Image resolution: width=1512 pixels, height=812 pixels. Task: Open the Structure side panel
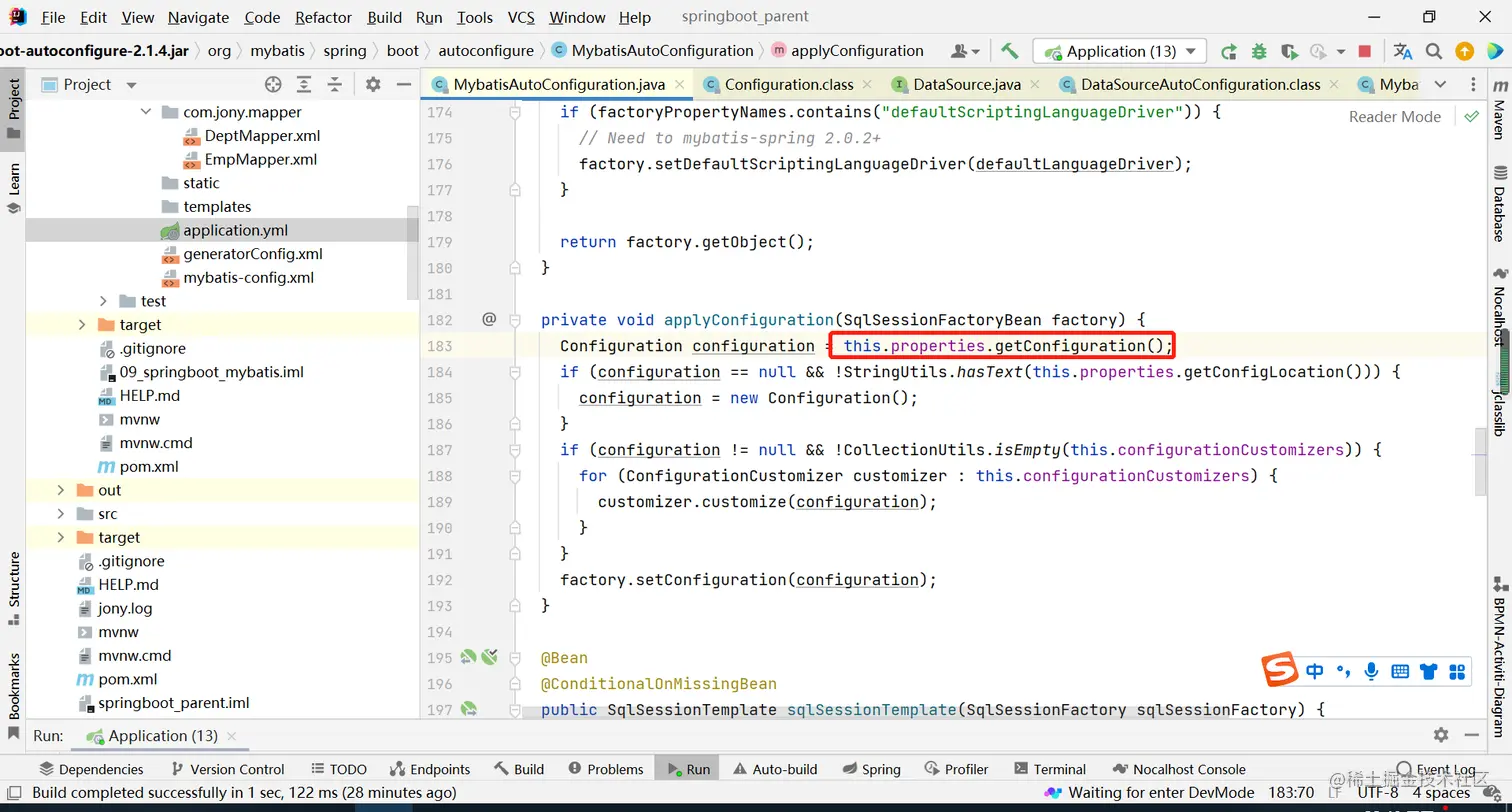click(x=14, y=588)
